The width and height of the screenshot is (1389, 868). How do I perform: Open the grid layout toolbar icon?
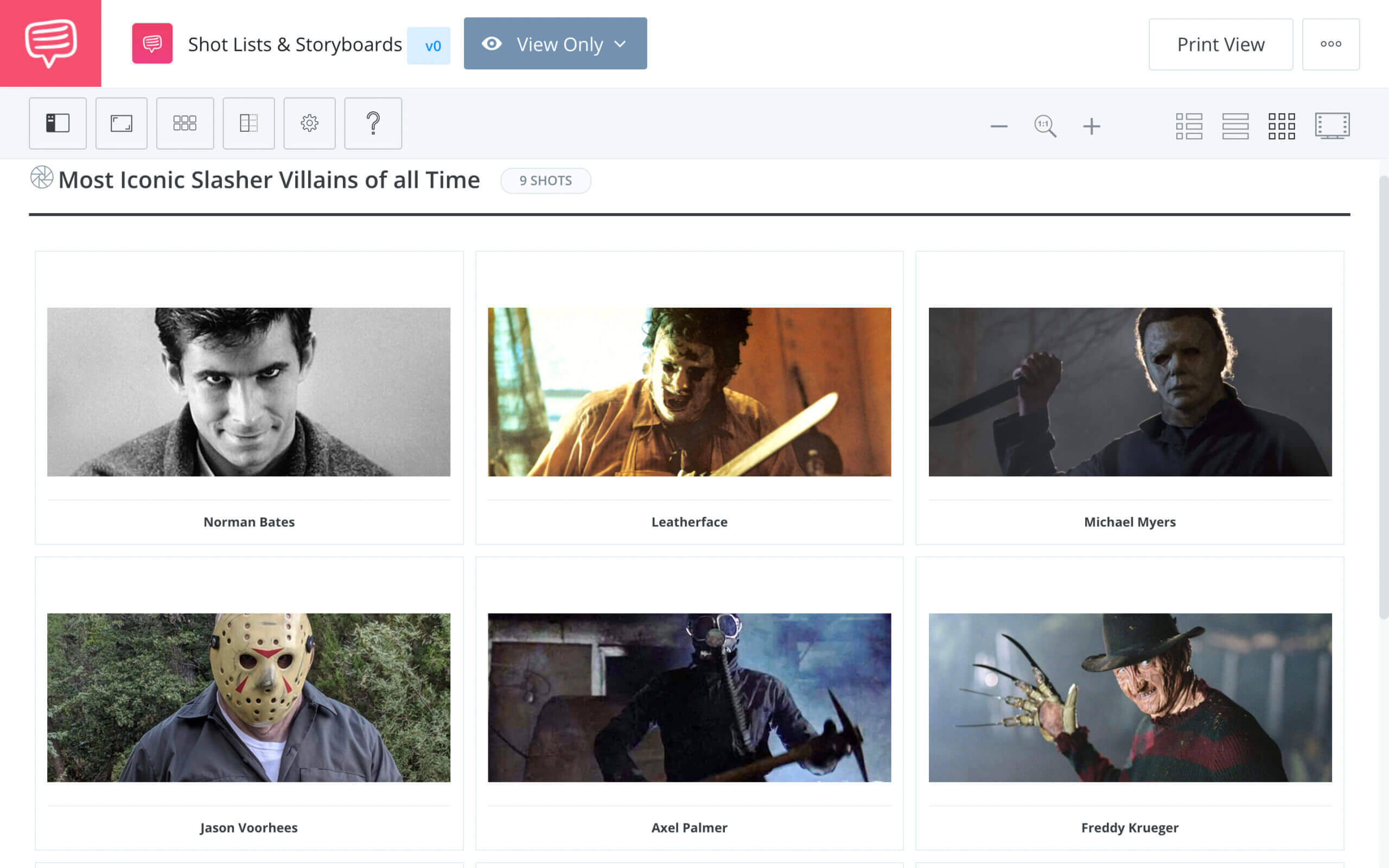click(185, 123)
